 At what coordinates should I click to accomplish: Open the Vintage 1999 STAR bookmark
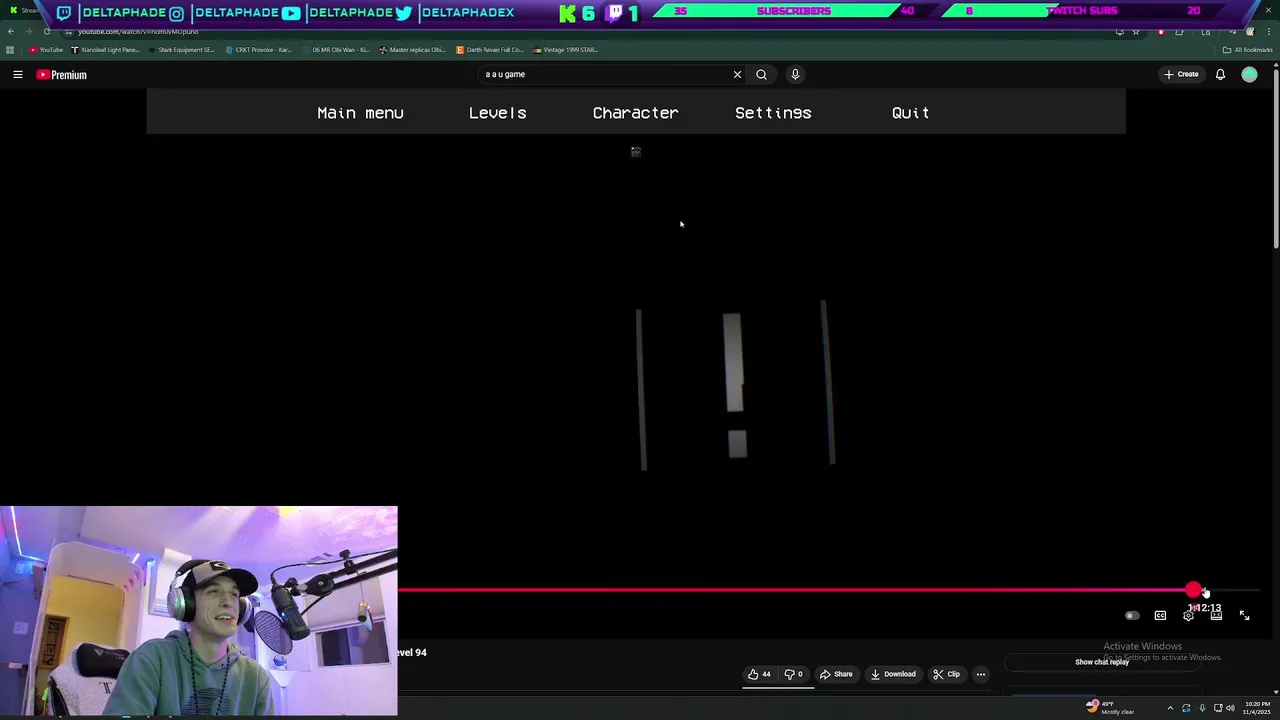566,50
